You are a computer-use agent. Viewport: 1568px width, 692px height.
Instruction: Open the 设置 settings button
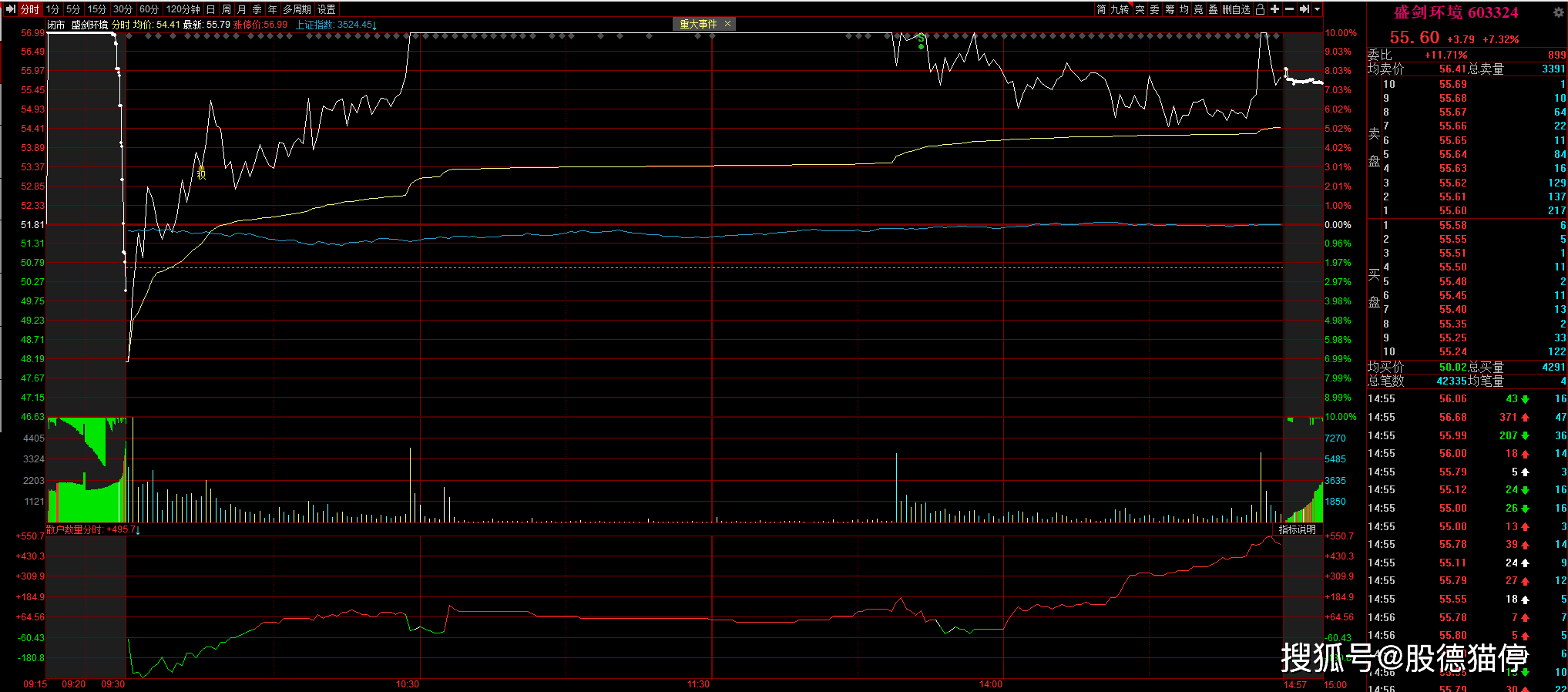pyautogui.click(x=327, y=9)
